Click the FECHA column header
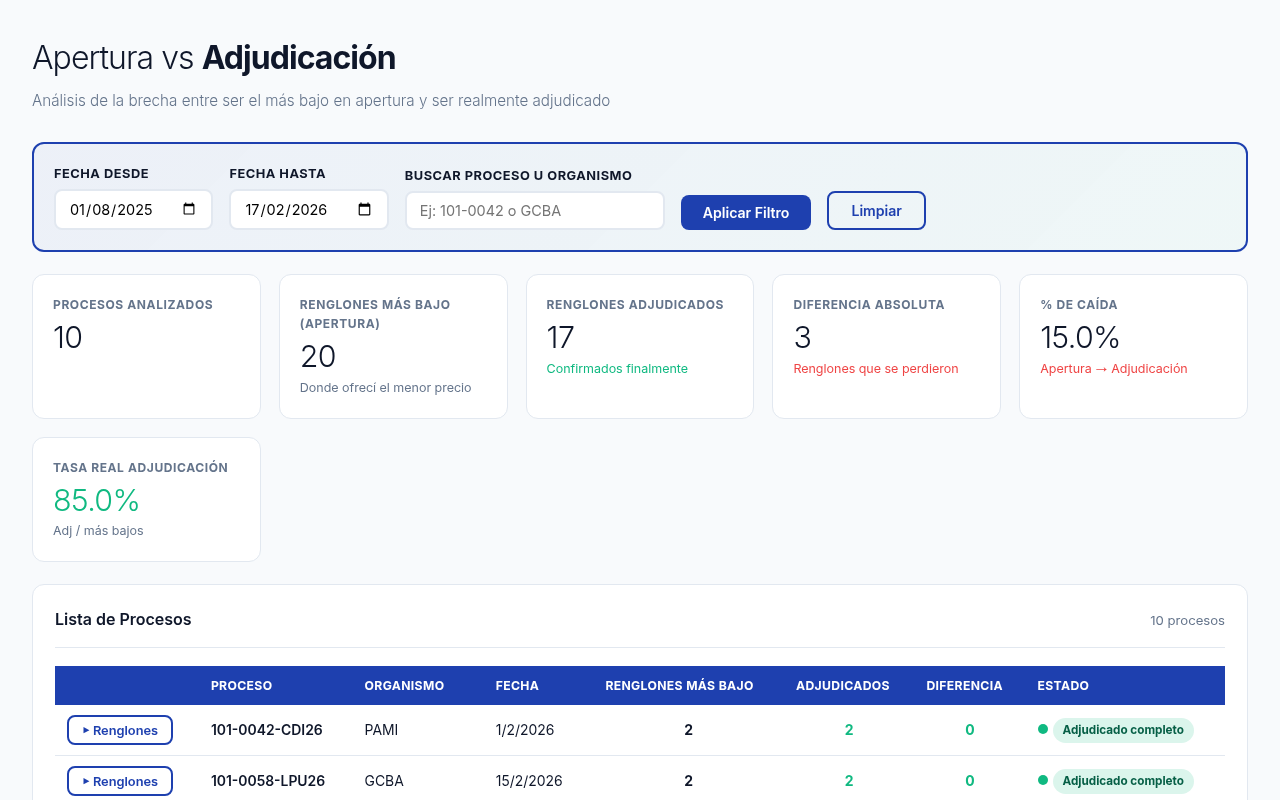This screenshot has height=800, width=1280. pyautogui.click(x=517, y=685)
